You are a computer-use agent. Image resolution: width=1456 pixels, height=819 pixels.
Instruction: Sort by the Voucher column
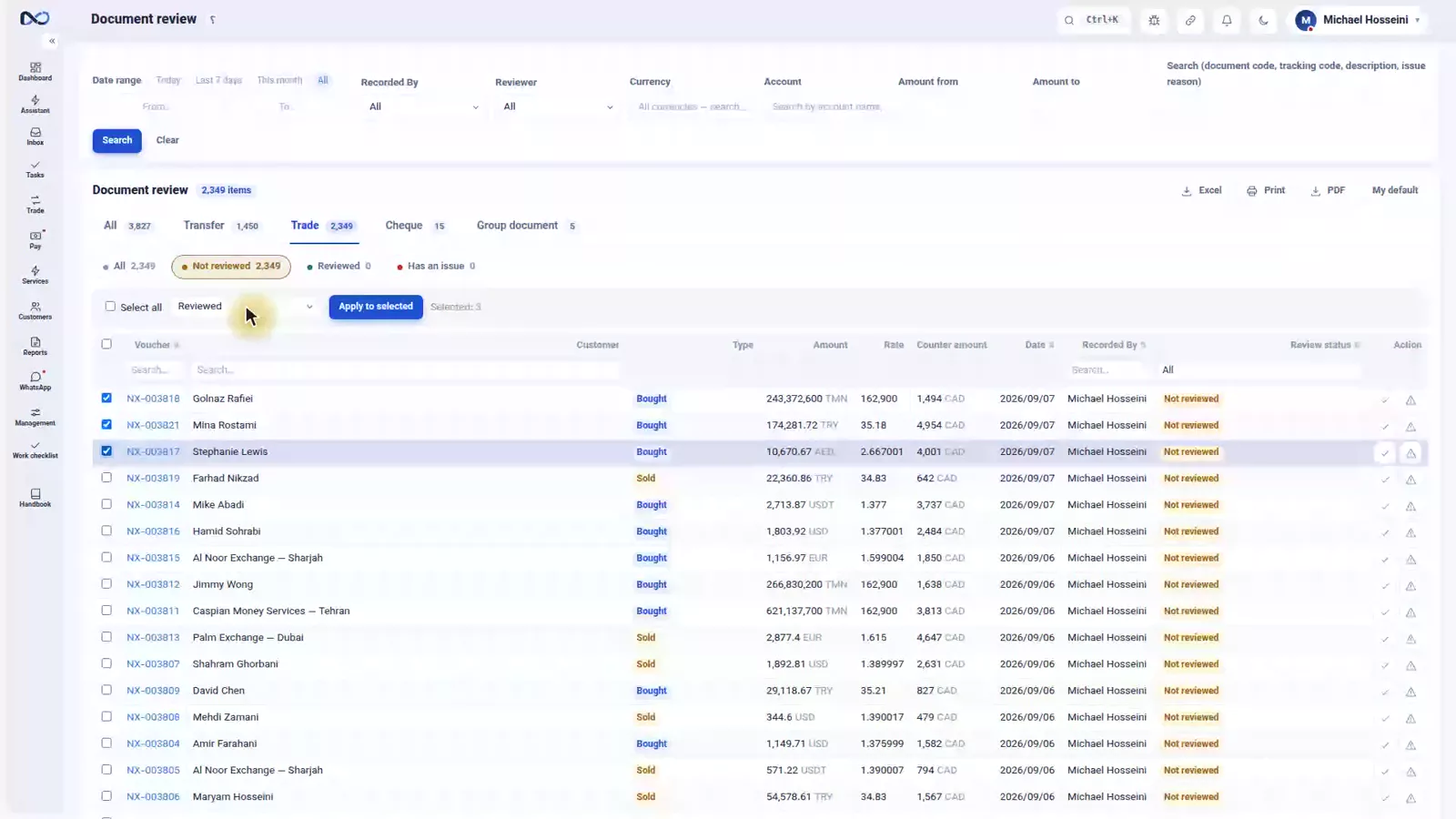pos(157,345)
